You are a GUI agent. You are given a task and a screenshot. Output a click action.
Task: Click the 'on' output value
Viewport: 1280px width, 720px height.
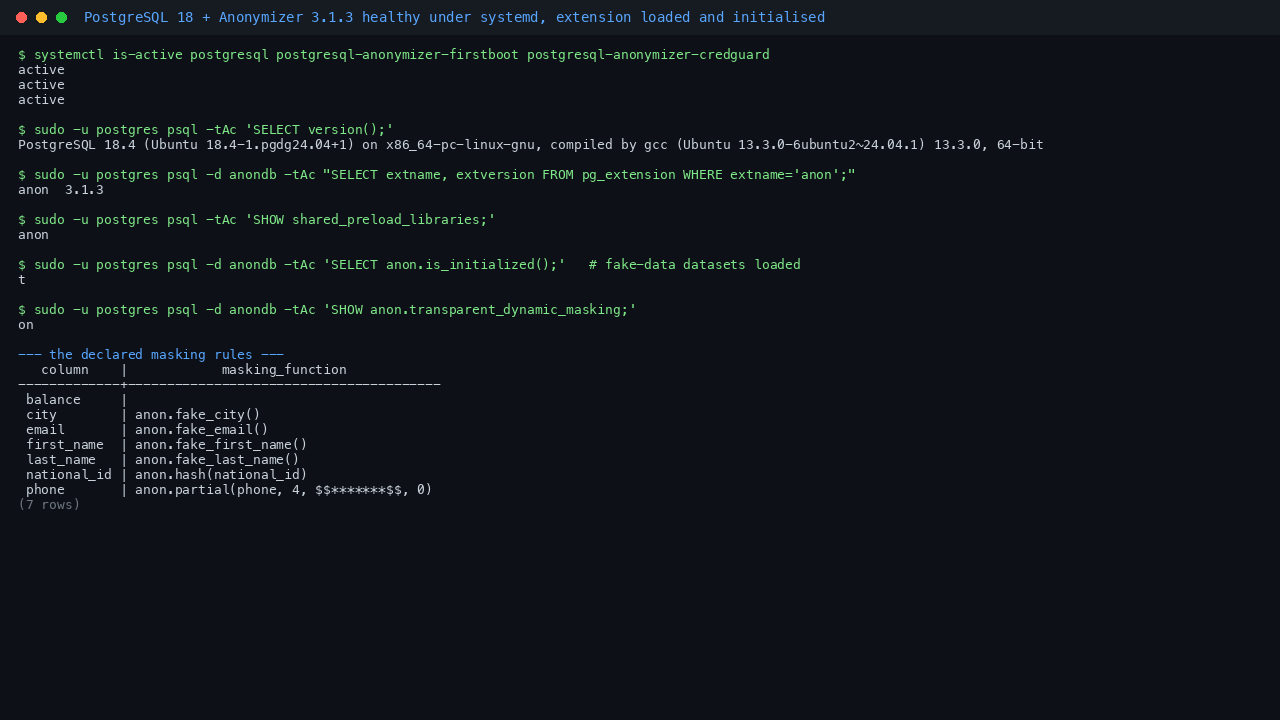point(26,325)
